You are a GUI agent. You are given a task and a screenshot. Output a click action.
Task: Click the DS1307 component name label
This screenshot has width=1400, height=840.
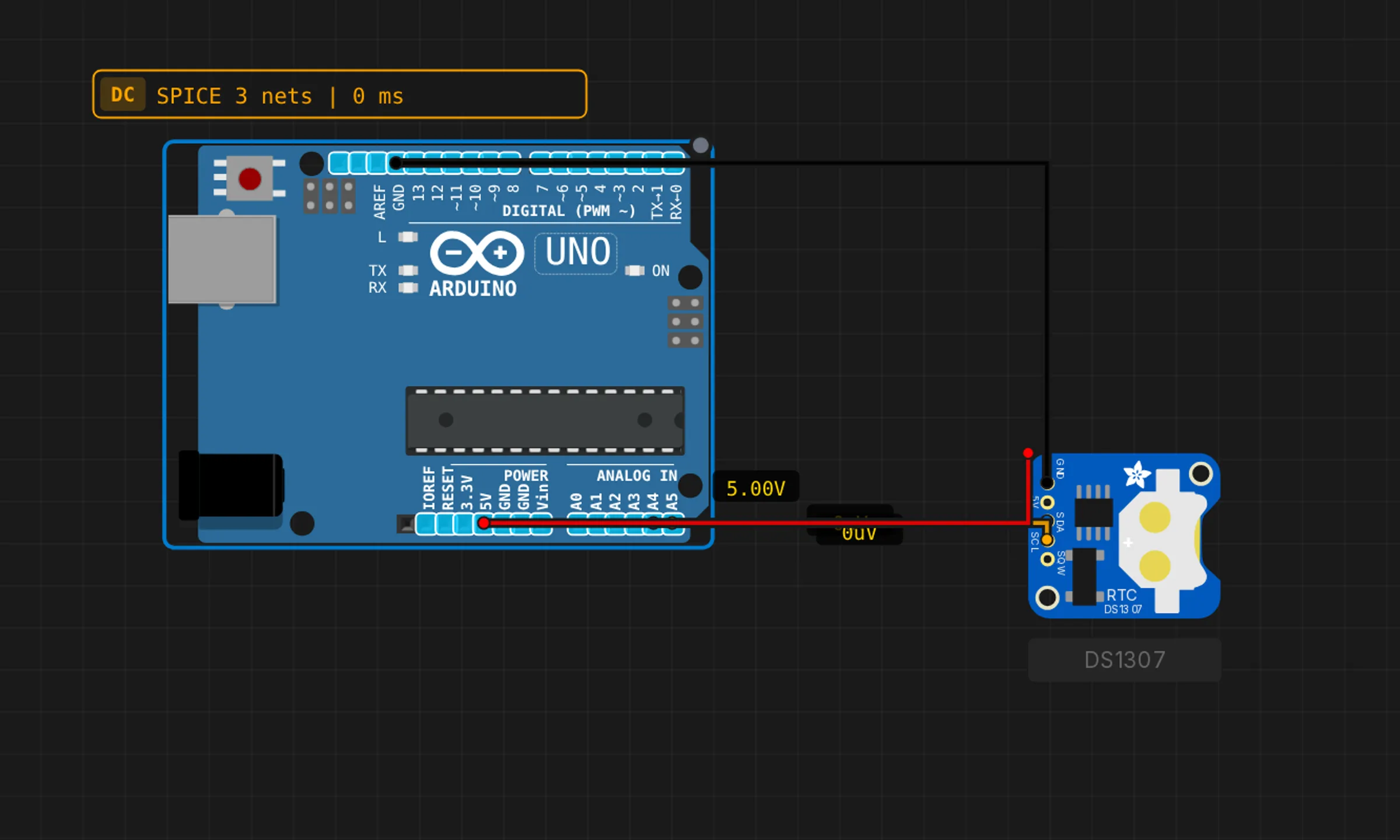pyautogui.click(x=1124, y=660)
